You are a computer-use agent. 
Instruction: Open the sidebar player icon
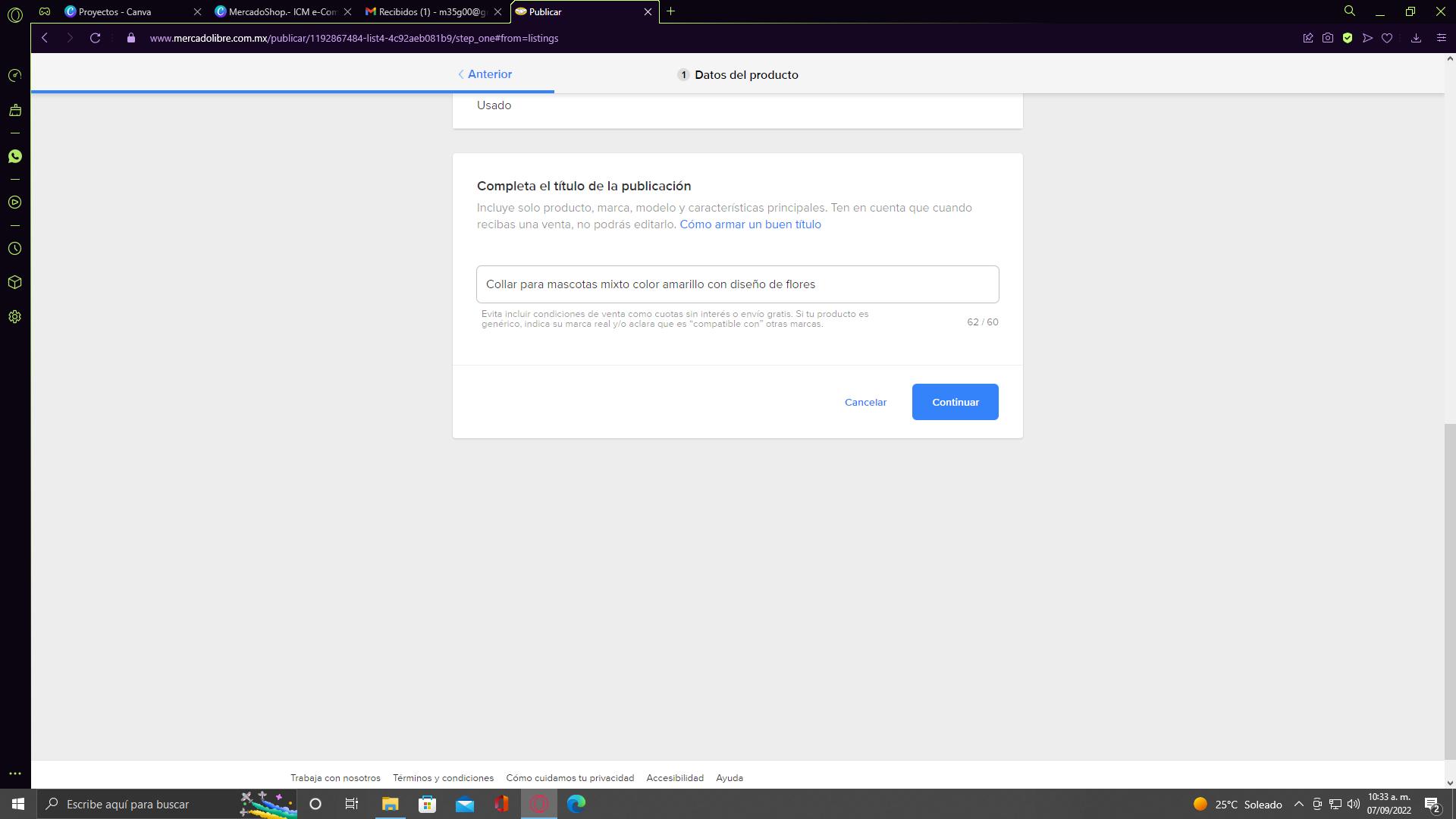coord(14,202)
